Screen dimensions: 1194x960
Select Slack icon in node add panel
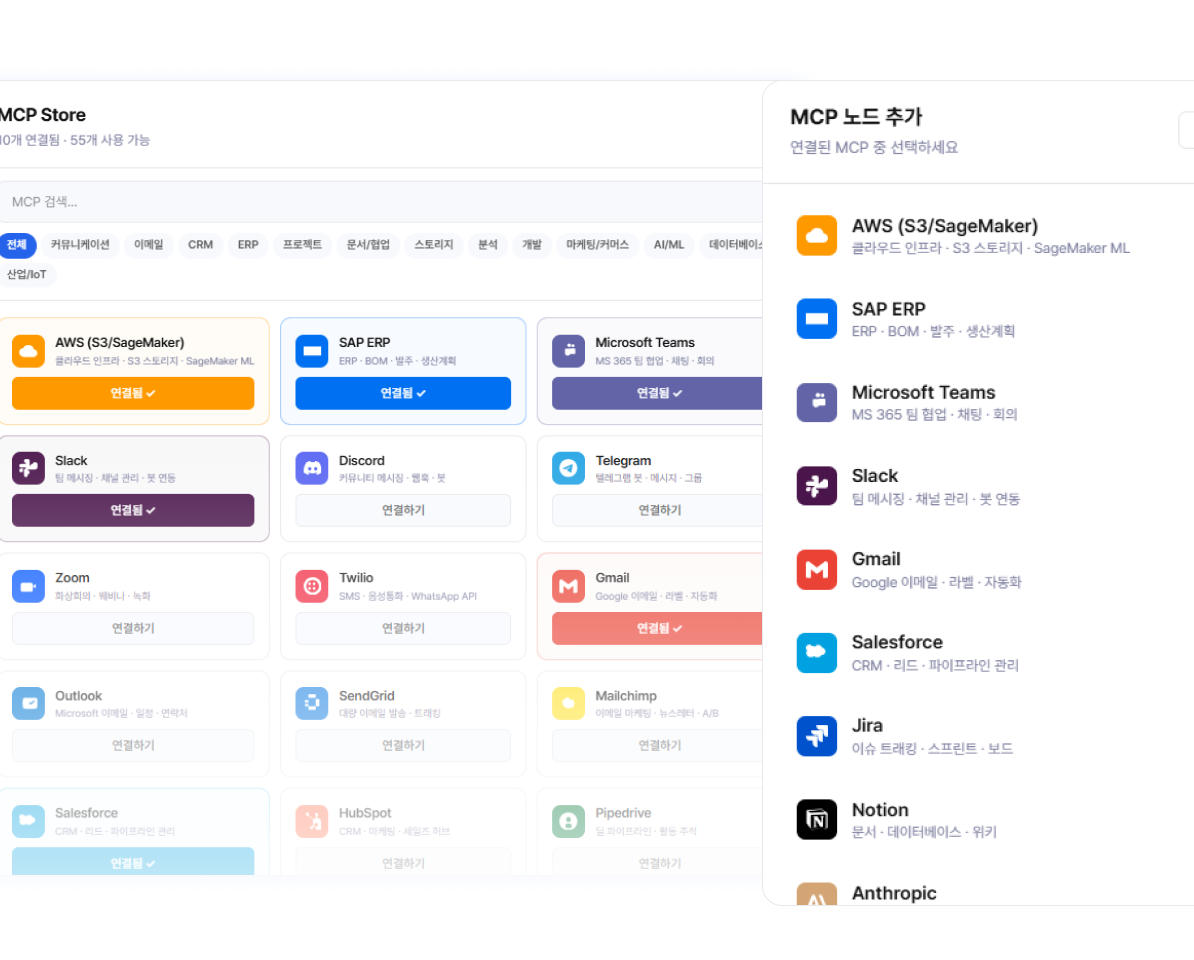tap(816, 486)
